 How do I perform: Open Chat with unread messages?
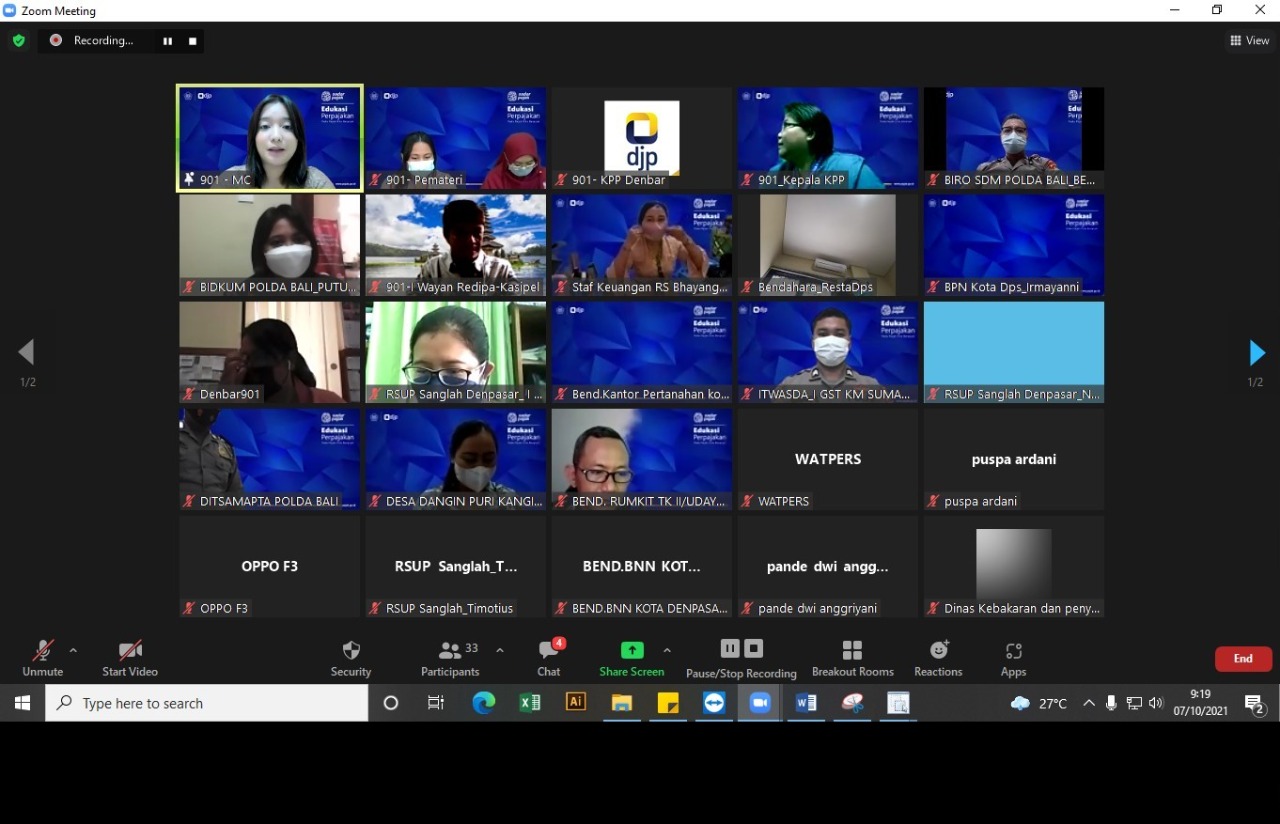[548, 651]
